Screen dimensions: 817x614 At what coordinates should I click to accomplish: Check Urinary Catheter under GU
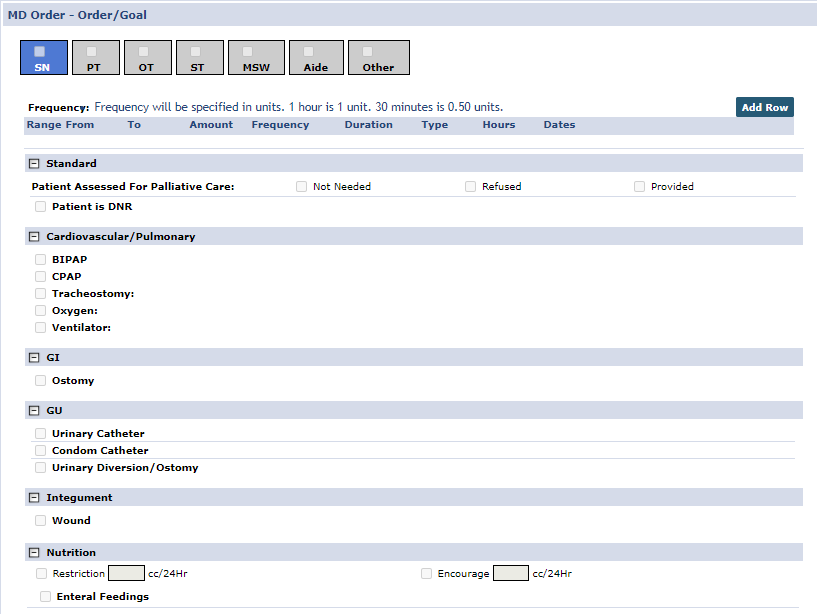(40, 433)
